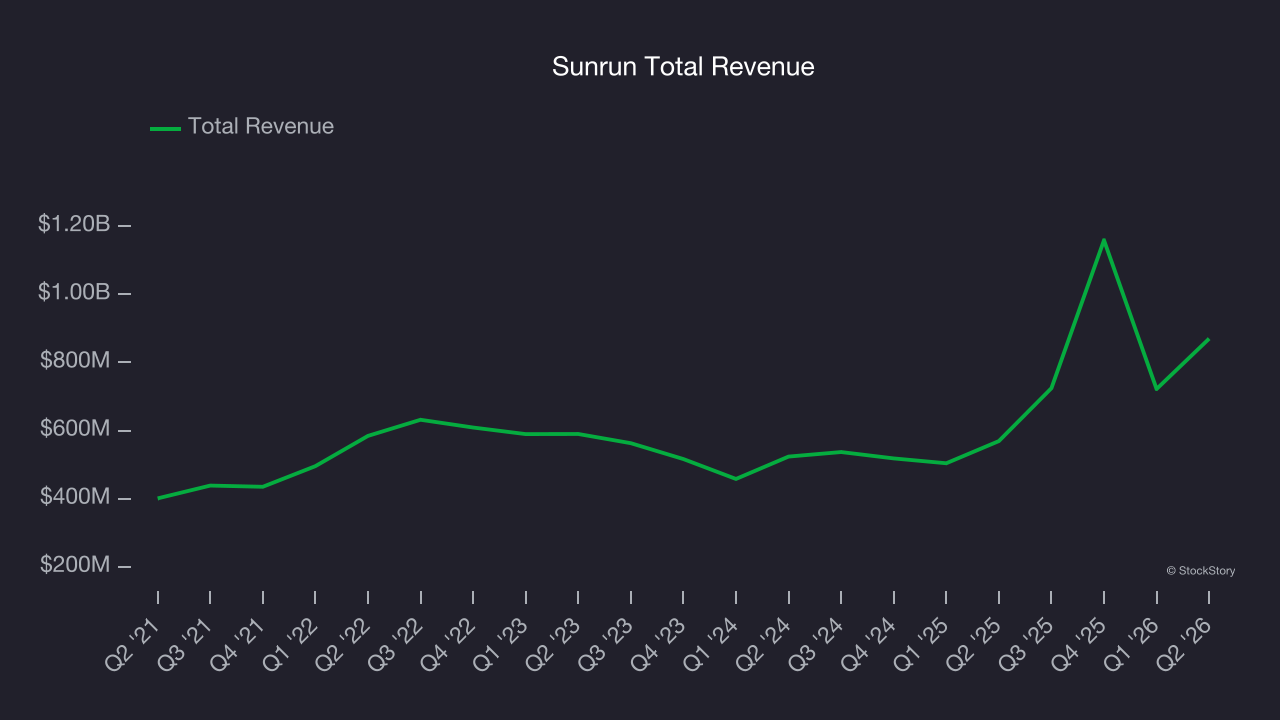
Task: Click the Q4 '25 revenue peak point
Action: tap(1104, 240)
